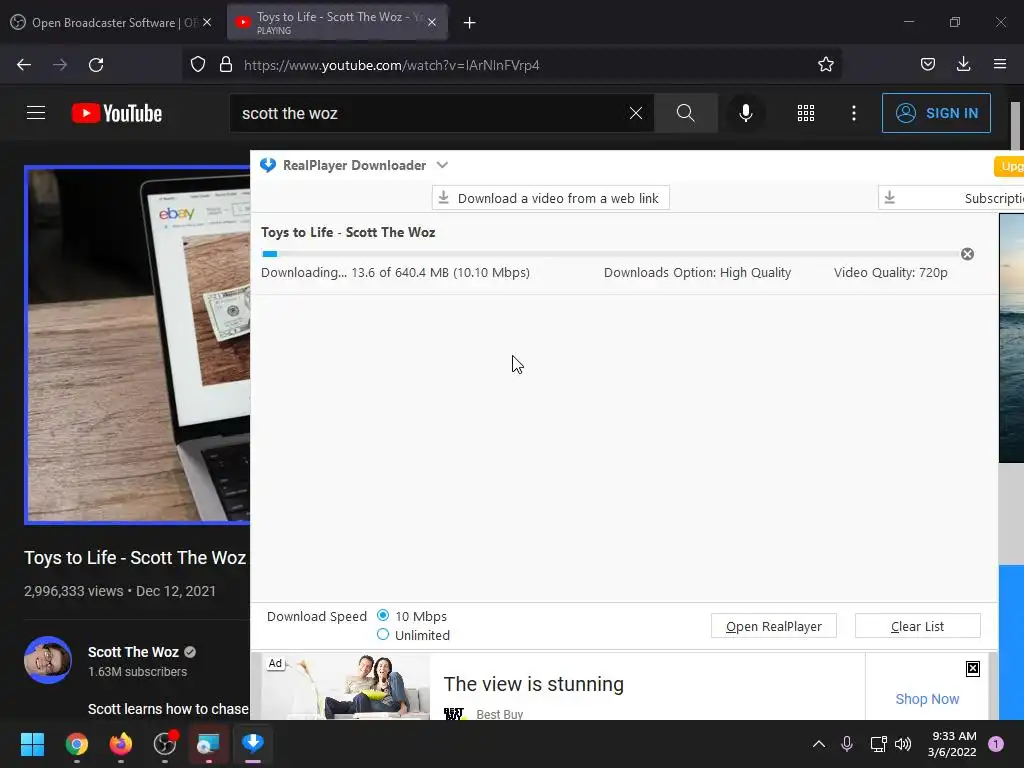
Task: Launch Chrome from the taskbar
Action: pos(77,744)
